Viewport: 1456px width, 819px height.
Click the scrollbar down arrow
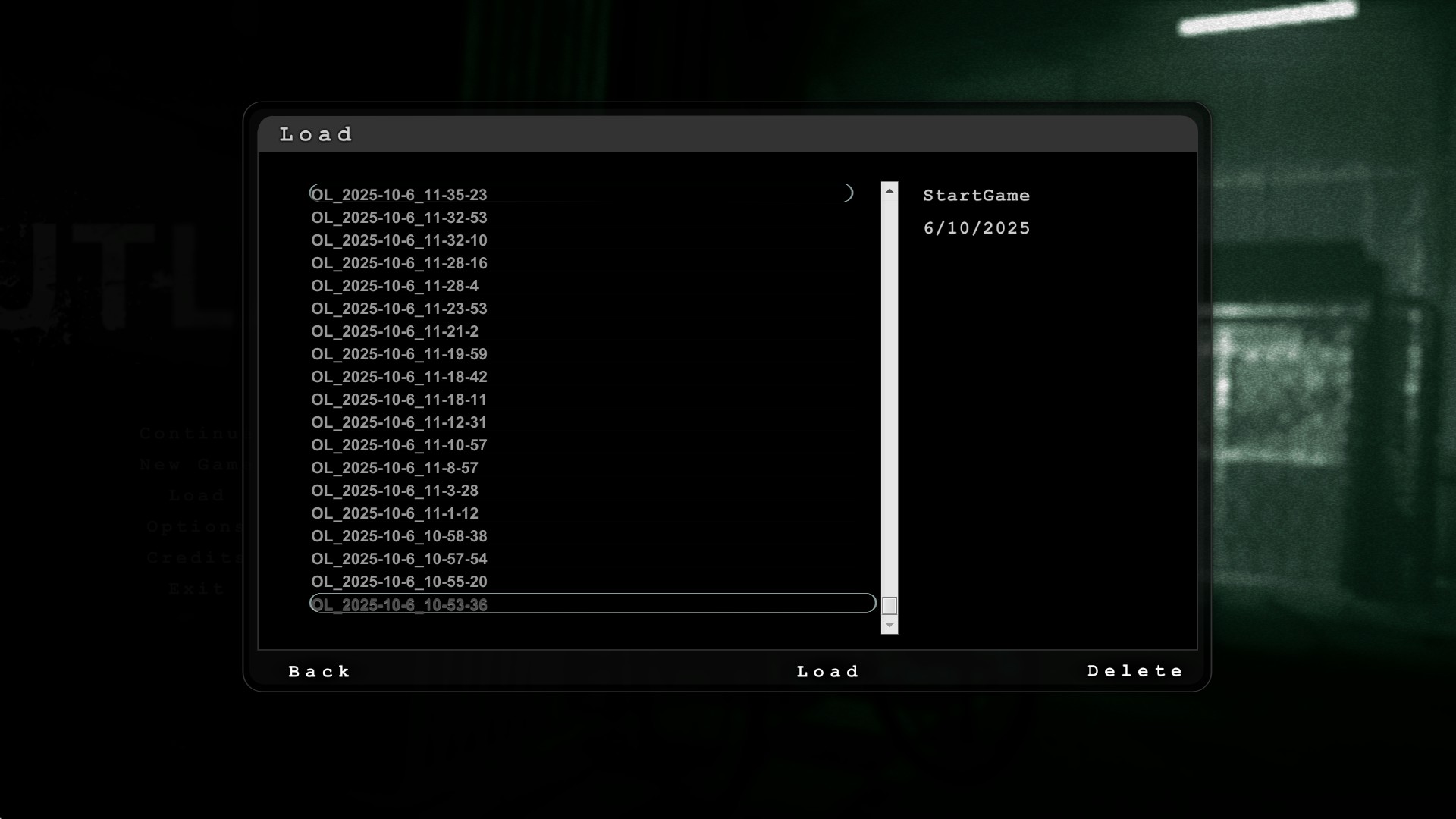[x=890, y=625]
